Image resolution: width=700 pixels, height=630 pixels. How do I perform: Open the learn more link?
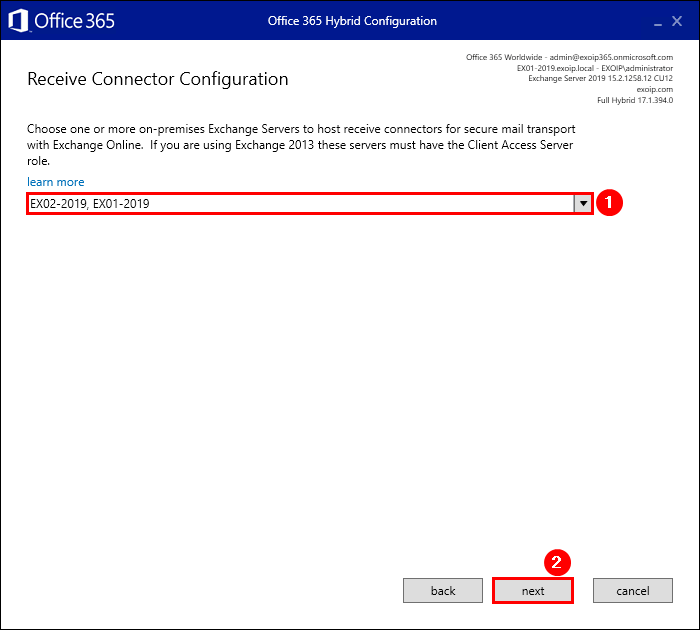click(56, 182)
